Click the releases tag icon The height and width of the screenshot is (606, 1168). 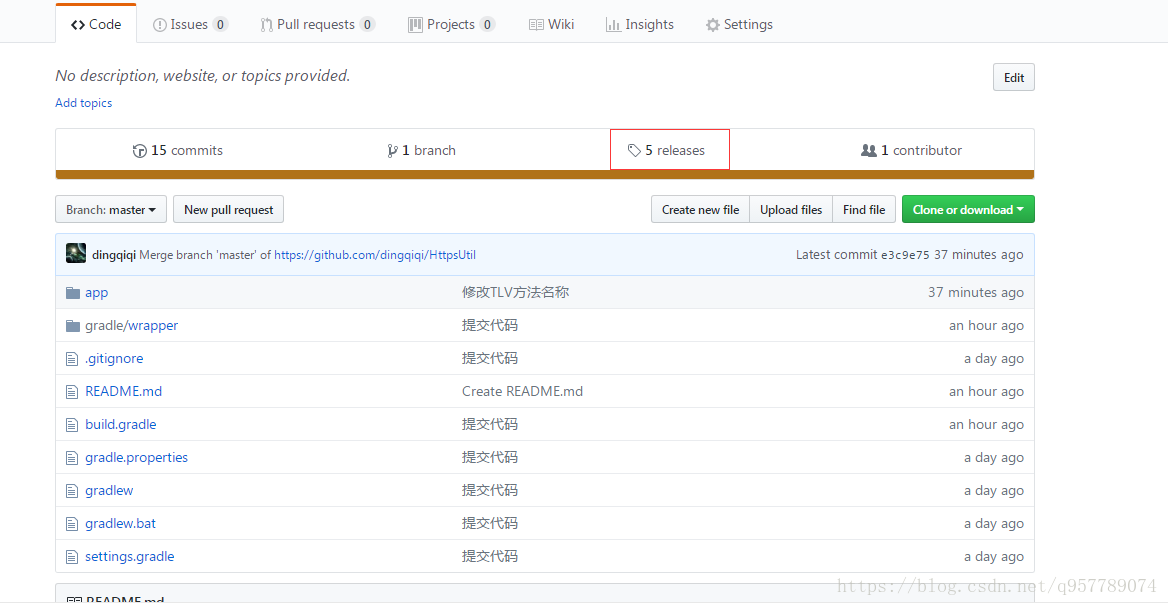(634, 150)
